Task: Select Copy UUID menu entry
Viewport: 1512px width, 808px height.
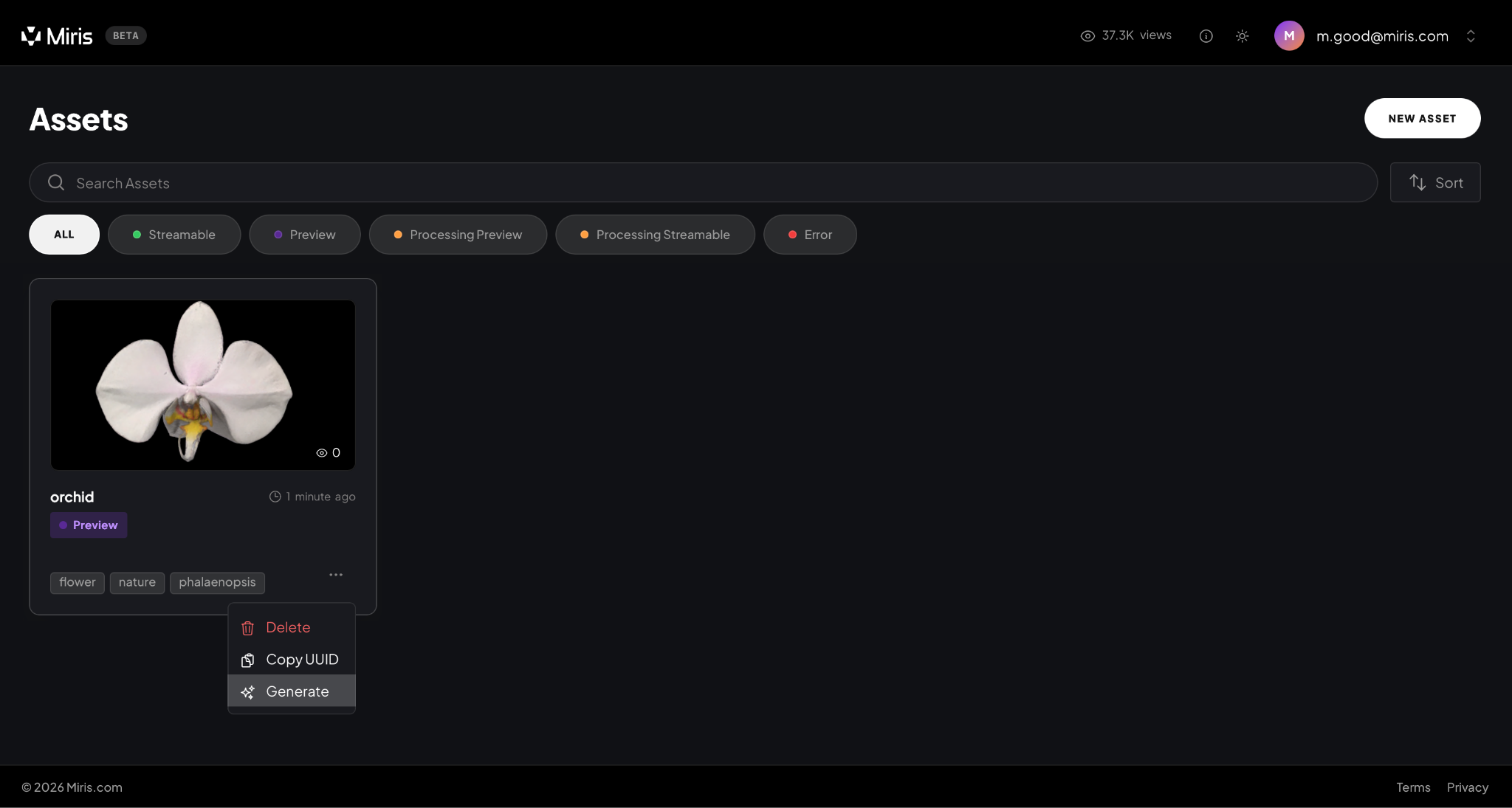Action: pyautogui.click(x=301, y=660)
